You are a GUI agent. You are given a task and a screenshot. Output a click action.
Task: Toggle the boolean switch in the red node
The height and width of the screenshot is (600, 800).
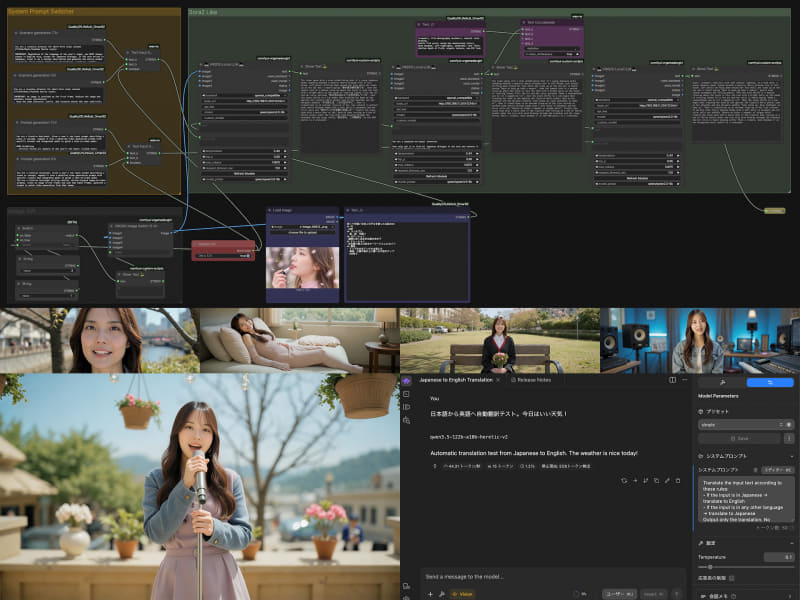[x=247, y=256]
